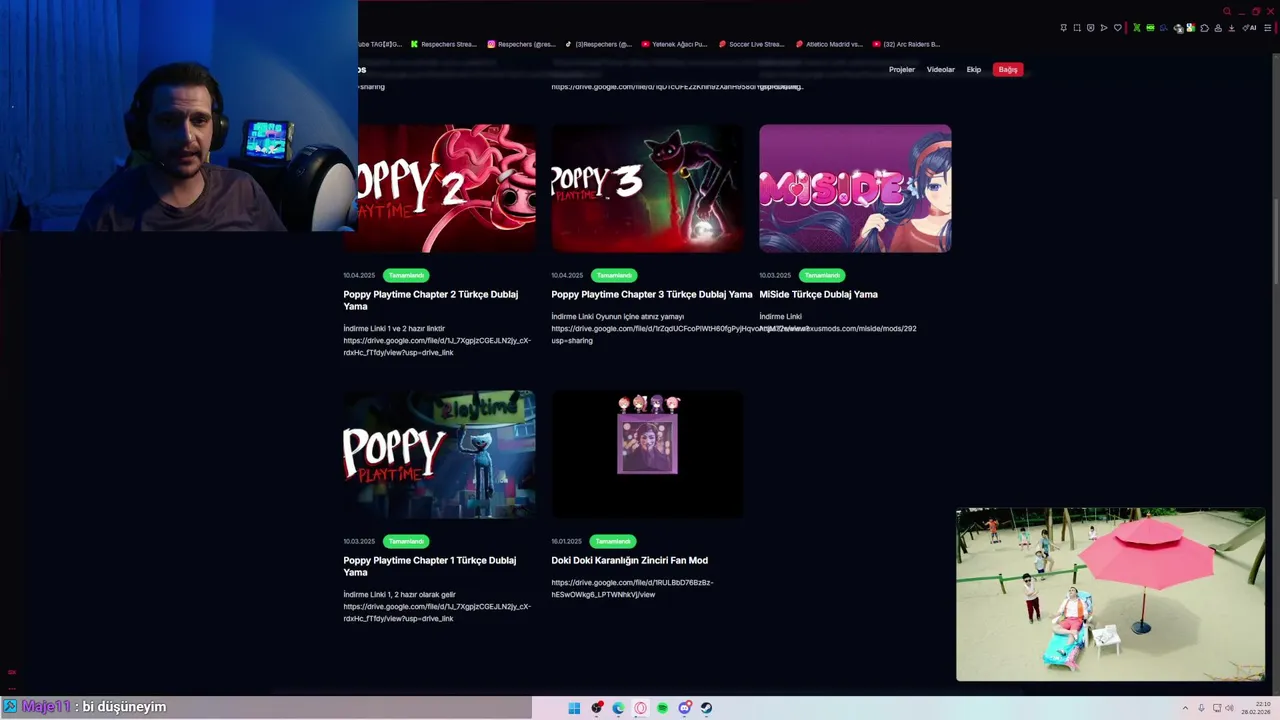Click the beach video picture-in-picture overlay
1280x720 pixels.
[x=1110, y=594]
